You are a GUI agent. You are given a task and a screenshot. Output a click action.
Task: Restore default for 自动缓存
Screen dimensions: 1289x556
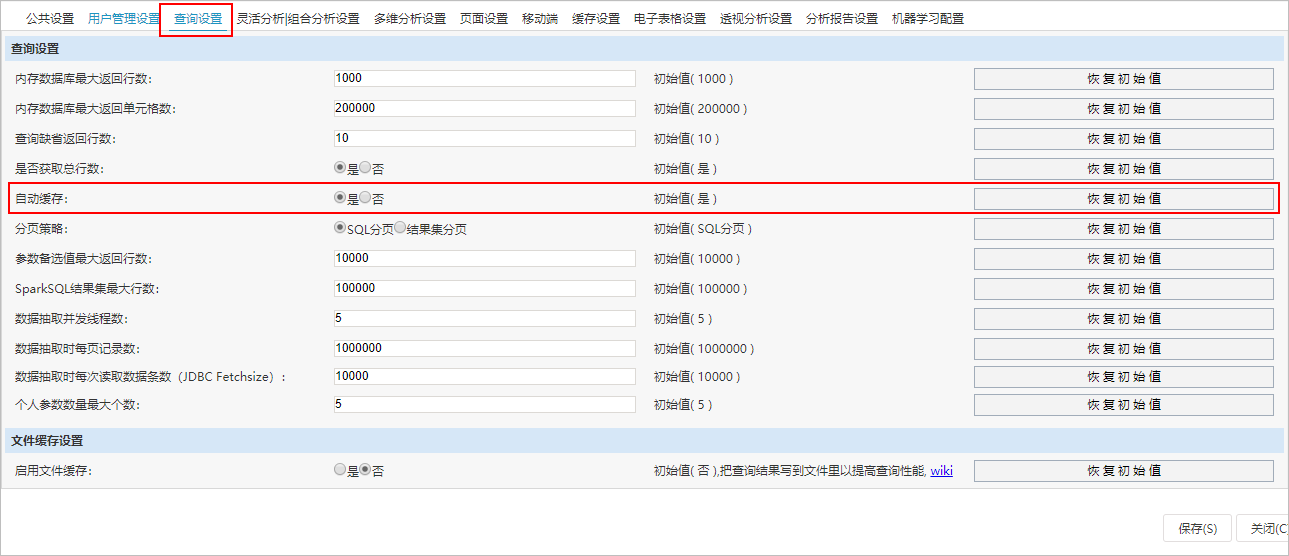(1124, 199)
